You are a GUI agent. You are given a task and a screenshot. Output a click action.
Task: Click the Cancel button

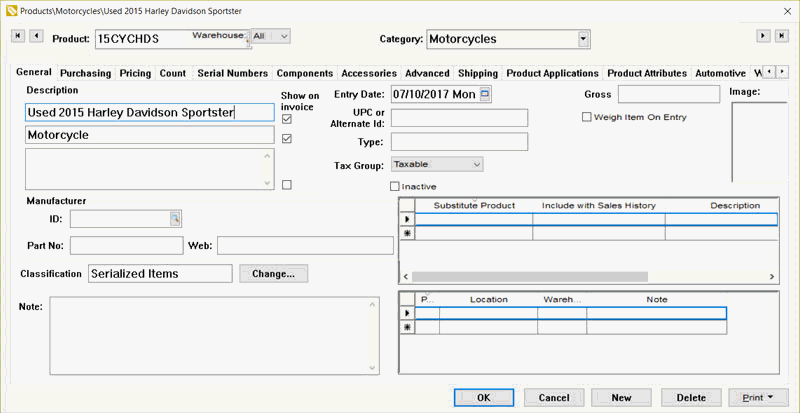click(554, 398)
